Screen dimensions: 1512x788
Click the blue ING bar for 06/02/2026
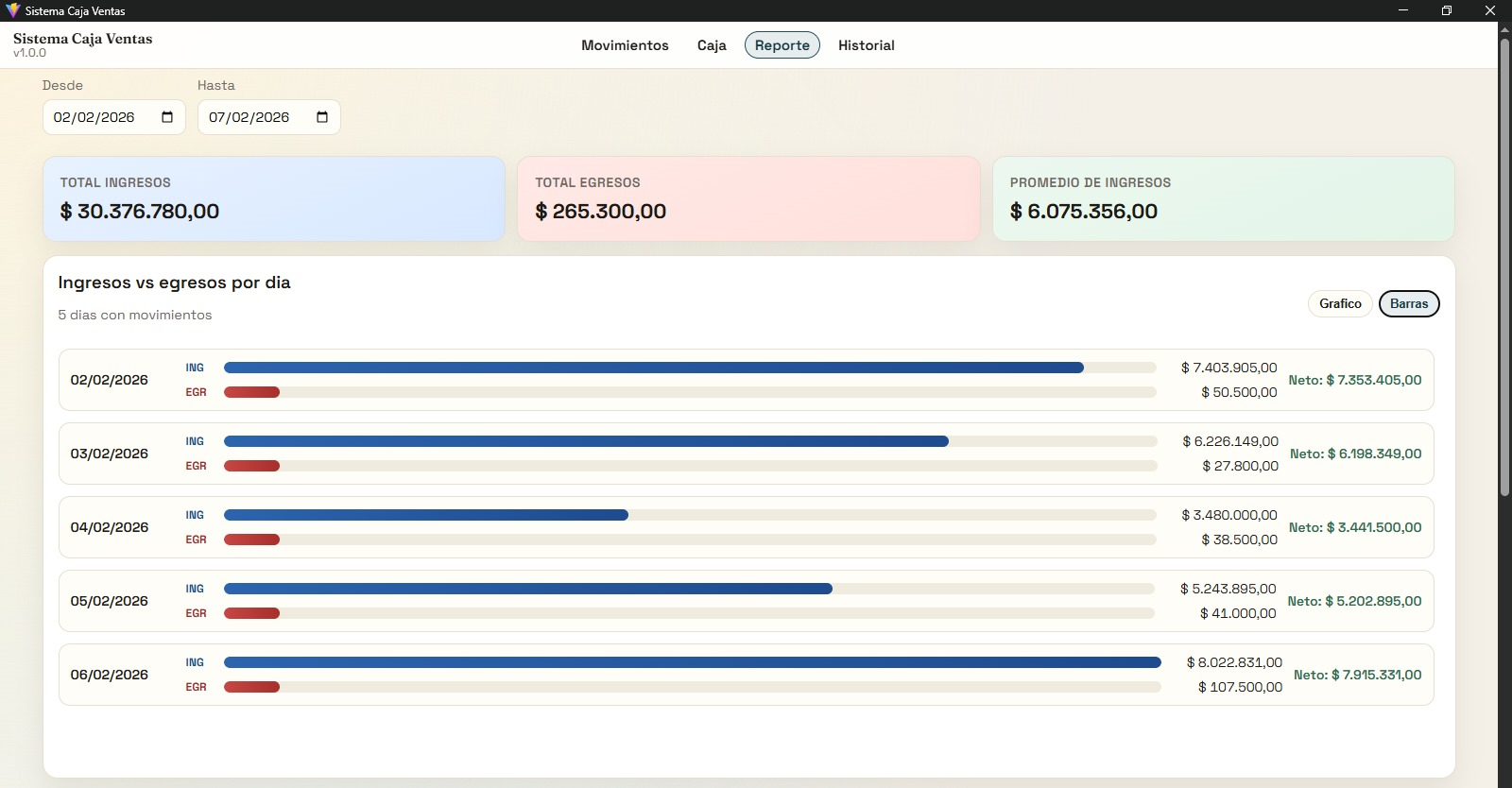pos(692,662)
